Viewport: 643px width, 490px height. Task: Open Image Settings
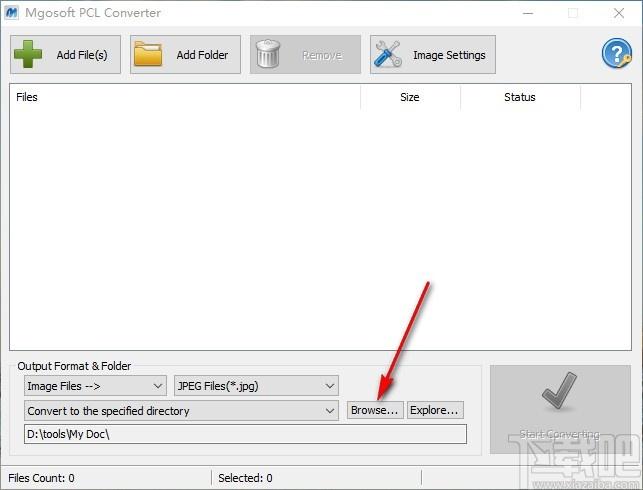pyautogui.click(x=433, y=55)
